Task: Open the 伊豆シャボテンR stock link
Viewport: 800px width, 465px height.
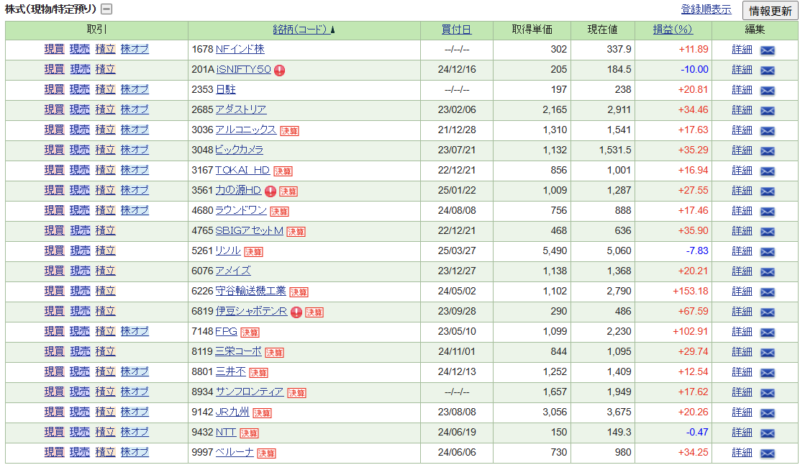Action: 252,311
